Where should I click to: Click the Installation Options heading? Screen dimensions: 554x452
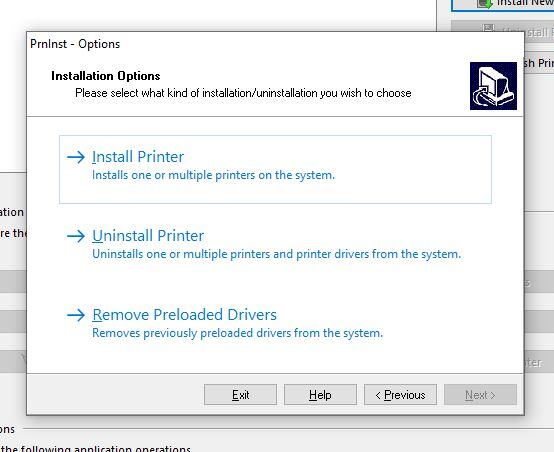tap(106, 76)
